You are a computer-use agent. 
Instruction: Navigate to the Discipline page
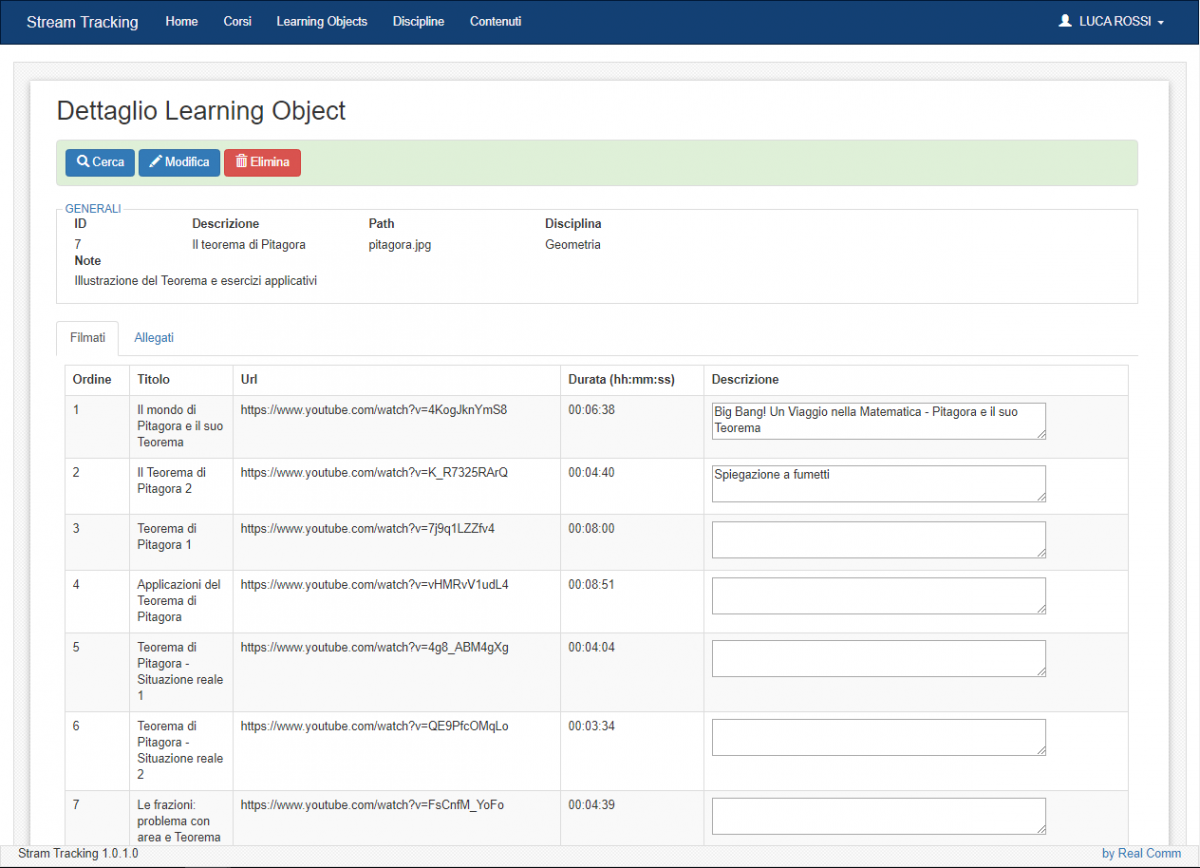point(418,22)
